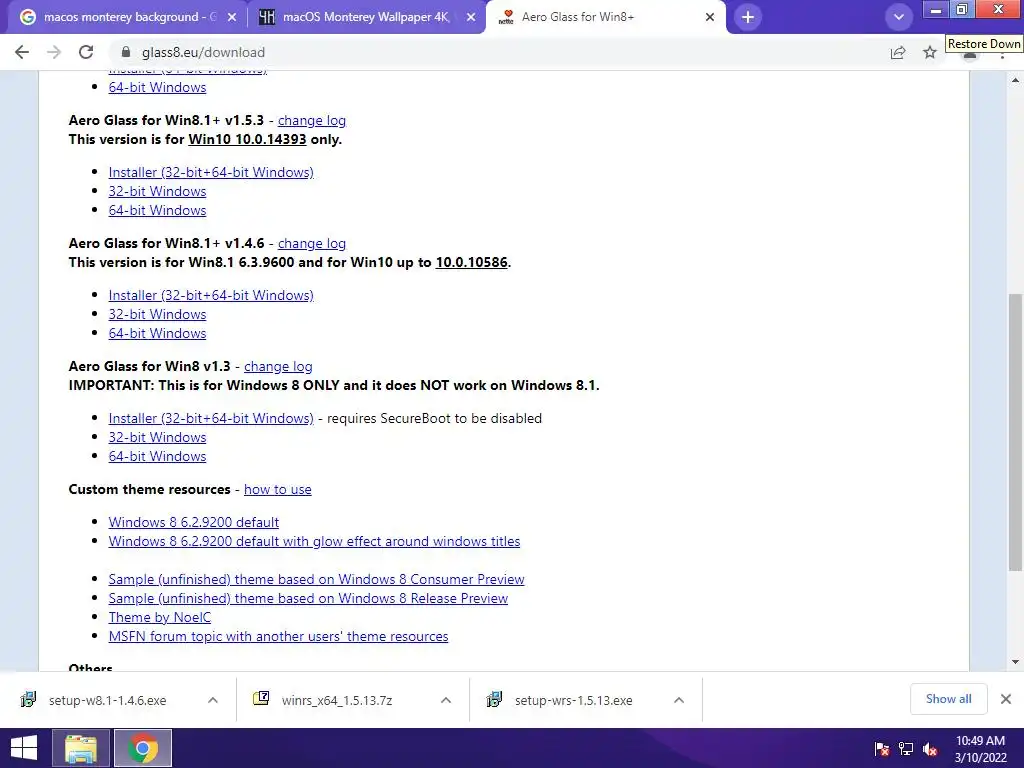The height and width of the screenshot is (768, 1024).
Task: Open Windows 8 6.2.9200 default theme
Action: pyautogui.click(x=193, y=522)
